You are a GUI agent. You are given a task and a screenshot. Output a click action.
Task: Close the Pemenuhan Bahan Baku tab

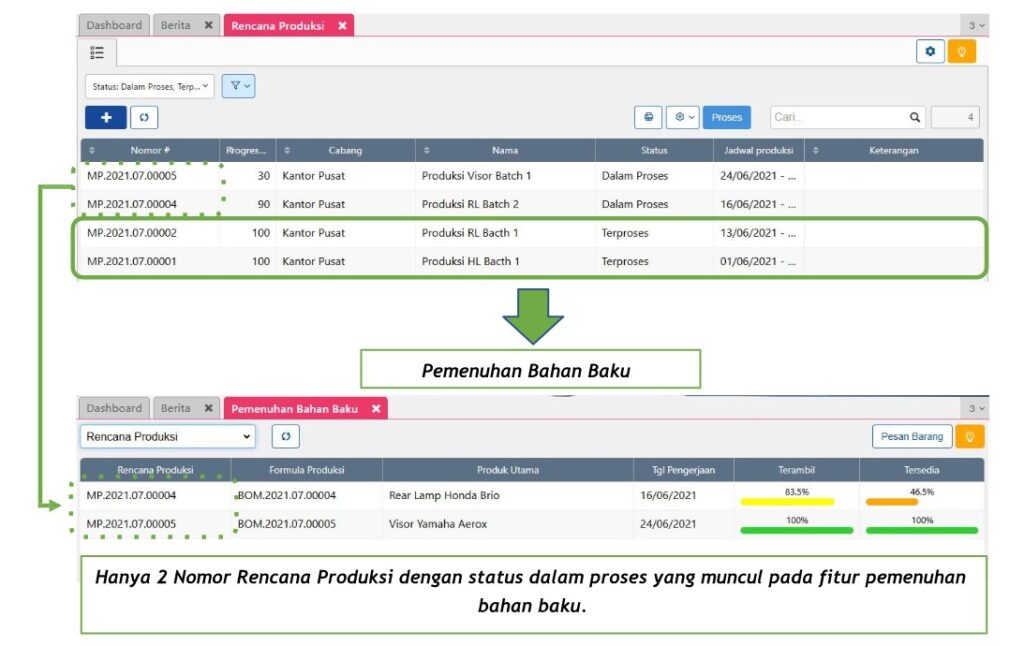(376, 409)
